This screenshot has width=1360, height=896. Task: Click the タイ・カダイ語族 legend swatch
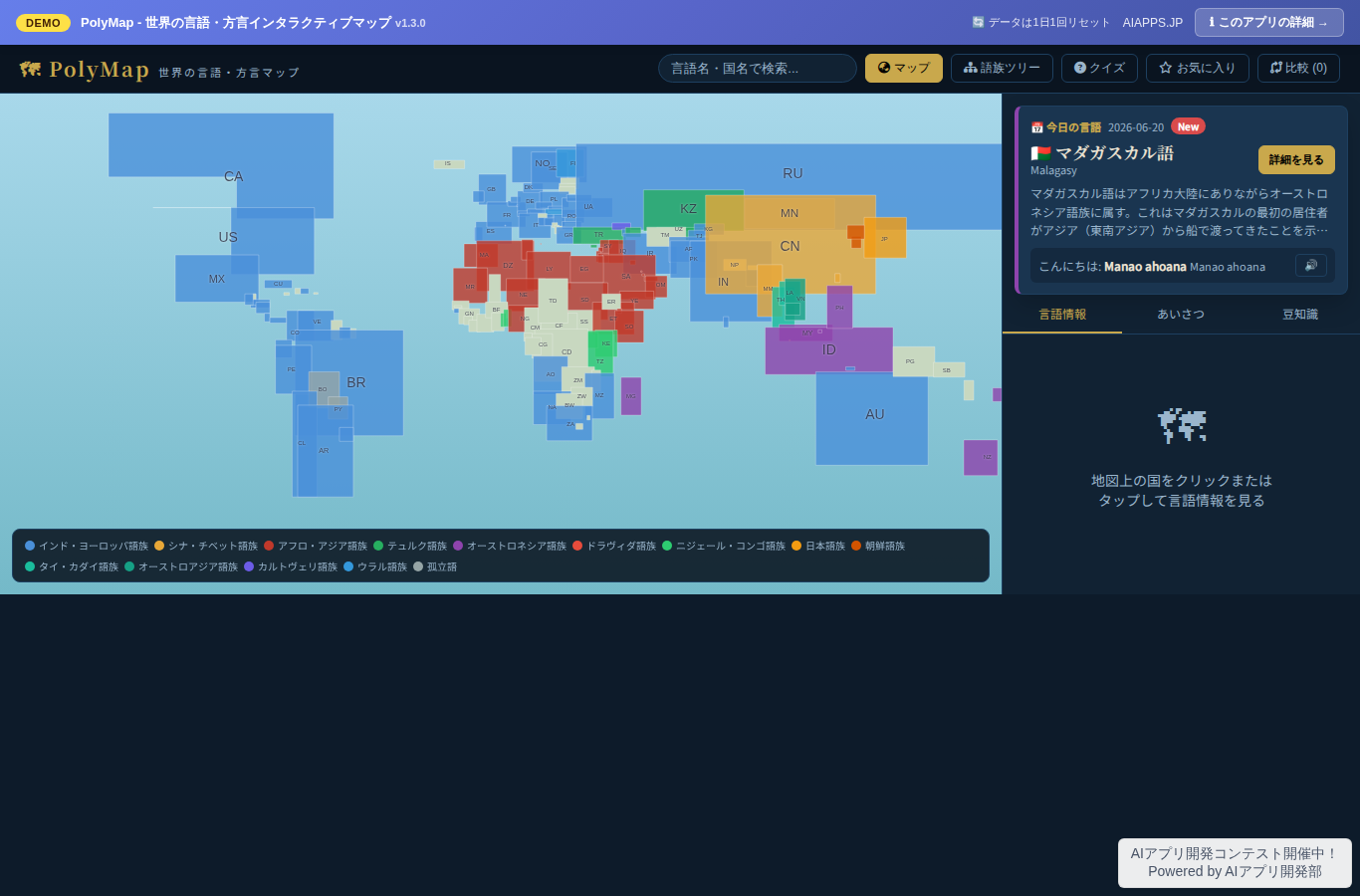30,566
